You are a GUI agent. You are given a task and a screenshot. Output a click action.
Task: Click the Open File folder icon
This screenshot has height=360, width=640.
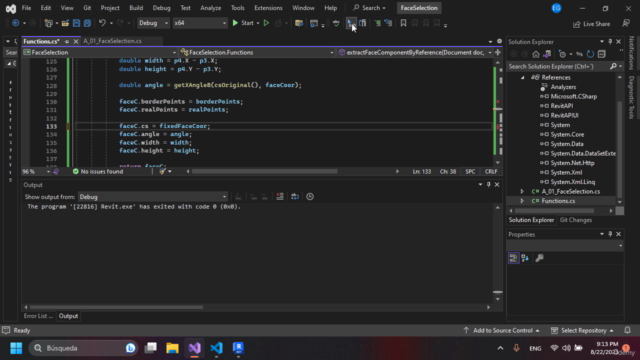pos(65,23)
